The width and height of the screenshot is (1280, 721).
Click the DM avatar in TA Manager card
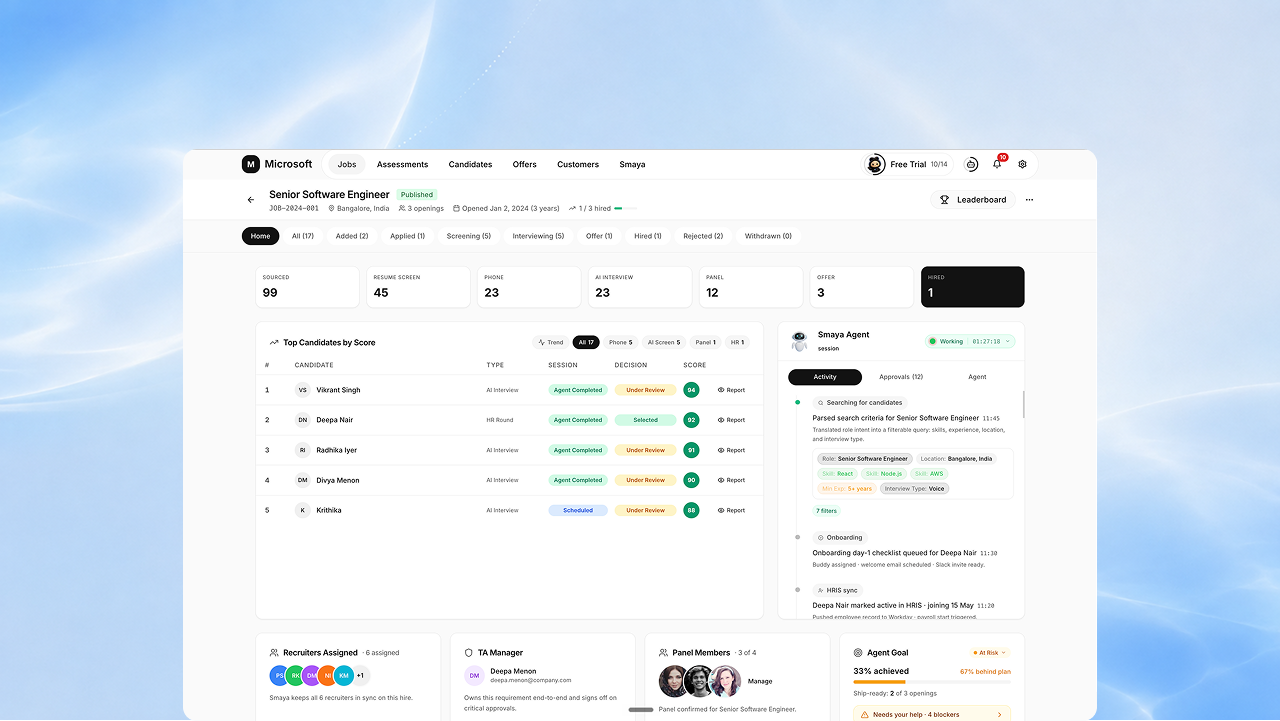coord(474,675)
